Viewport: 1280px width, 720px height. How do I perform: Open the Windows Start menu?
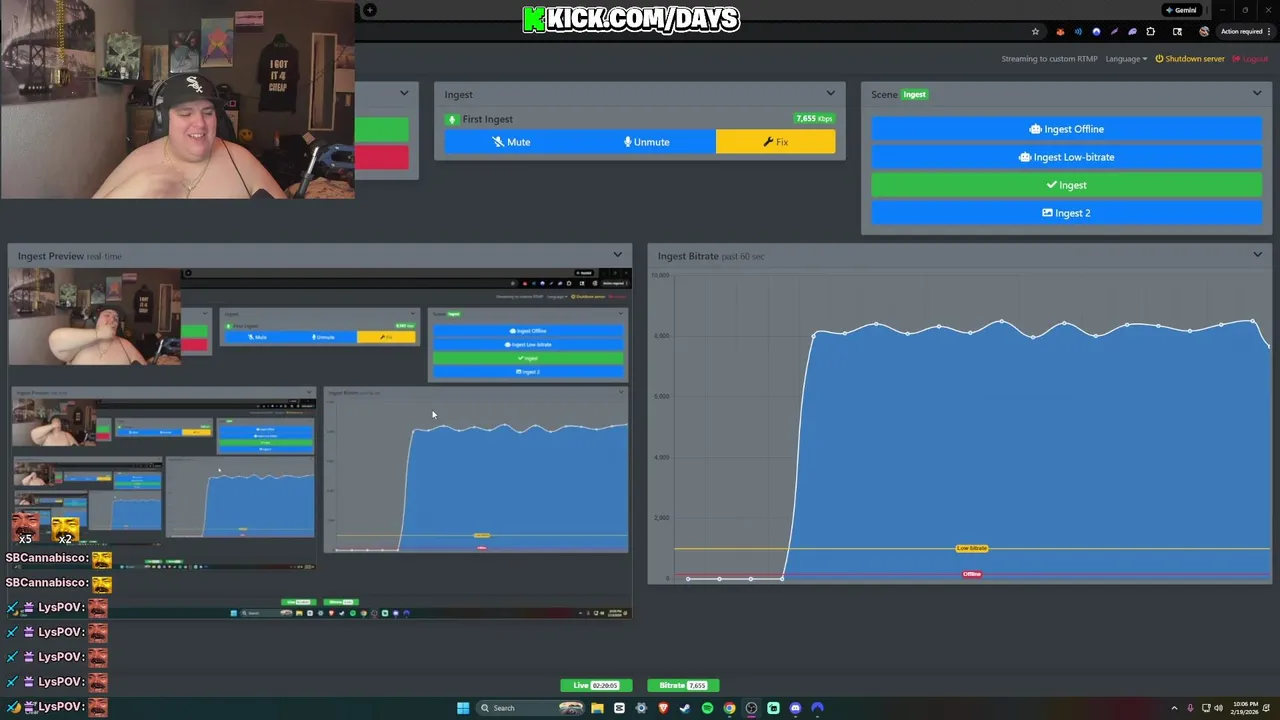point(463,708)
